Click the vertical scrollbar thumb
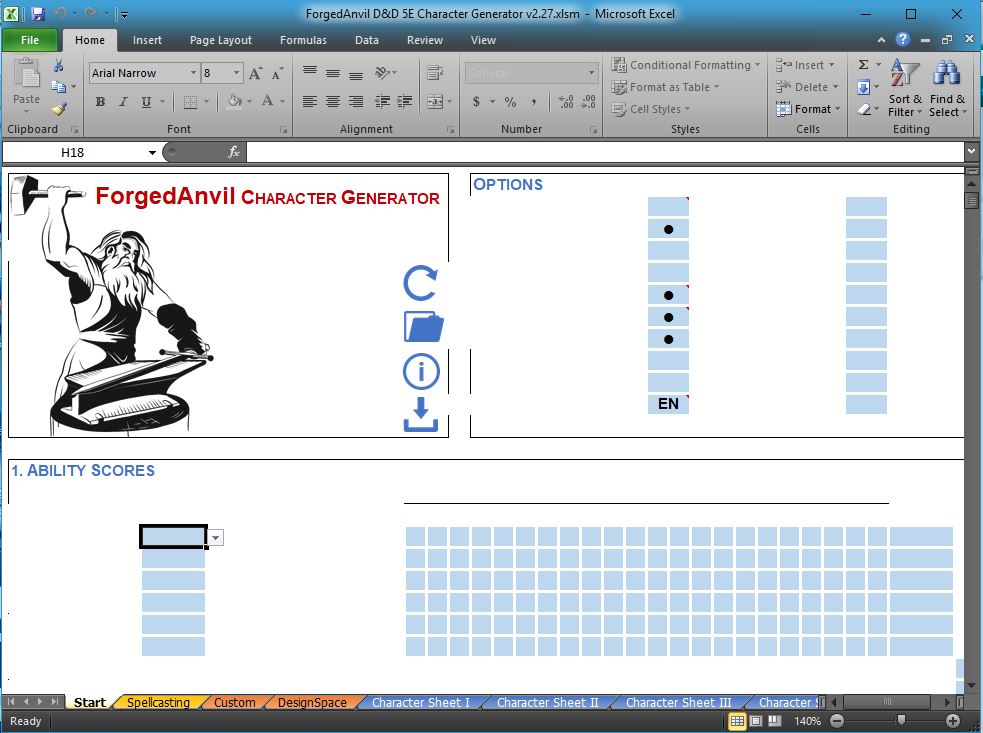Screen dimensions: 983x733 pyautogui.click(x=972, y=201)
